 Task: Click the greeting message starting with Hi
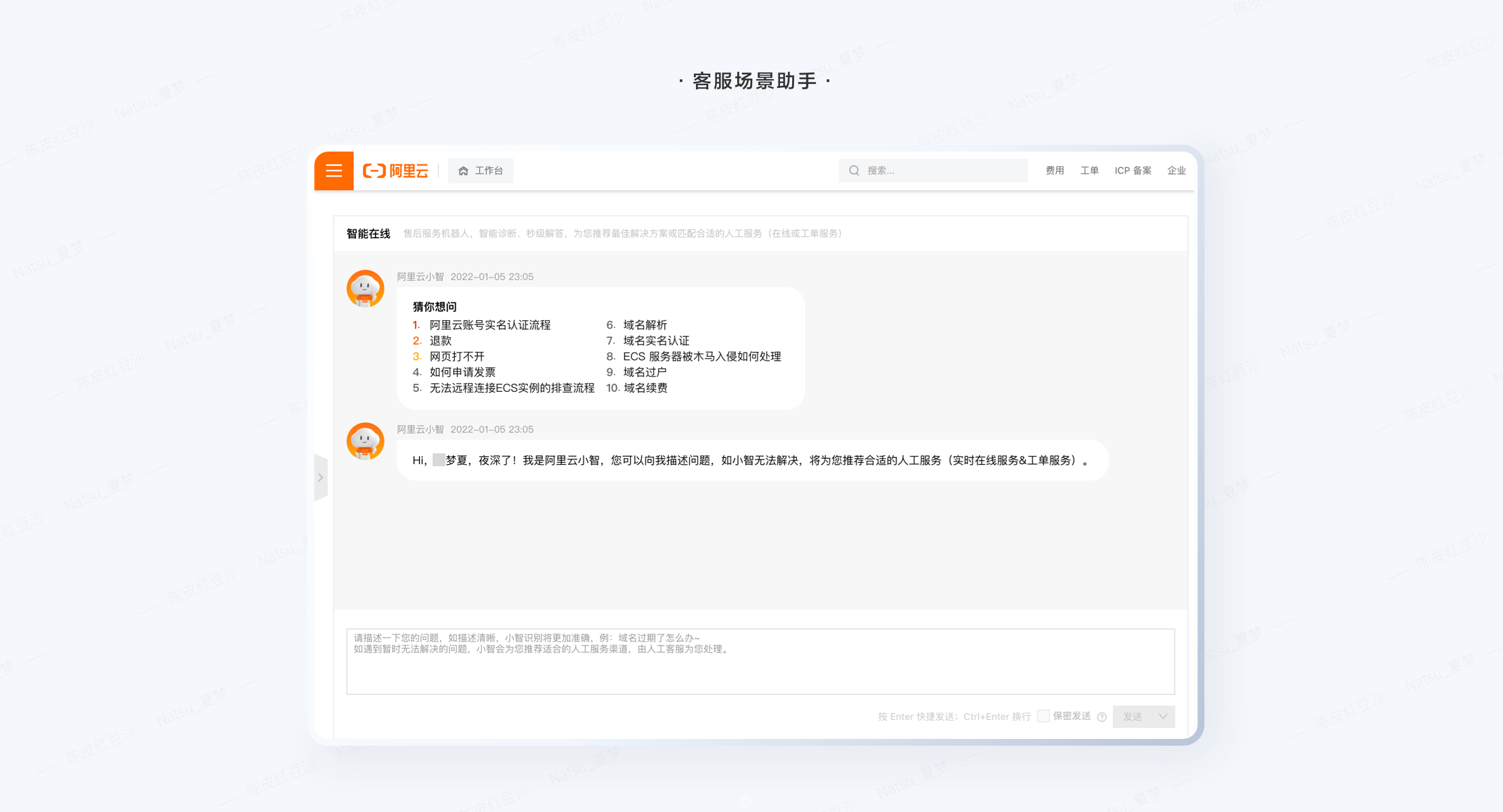752,460
